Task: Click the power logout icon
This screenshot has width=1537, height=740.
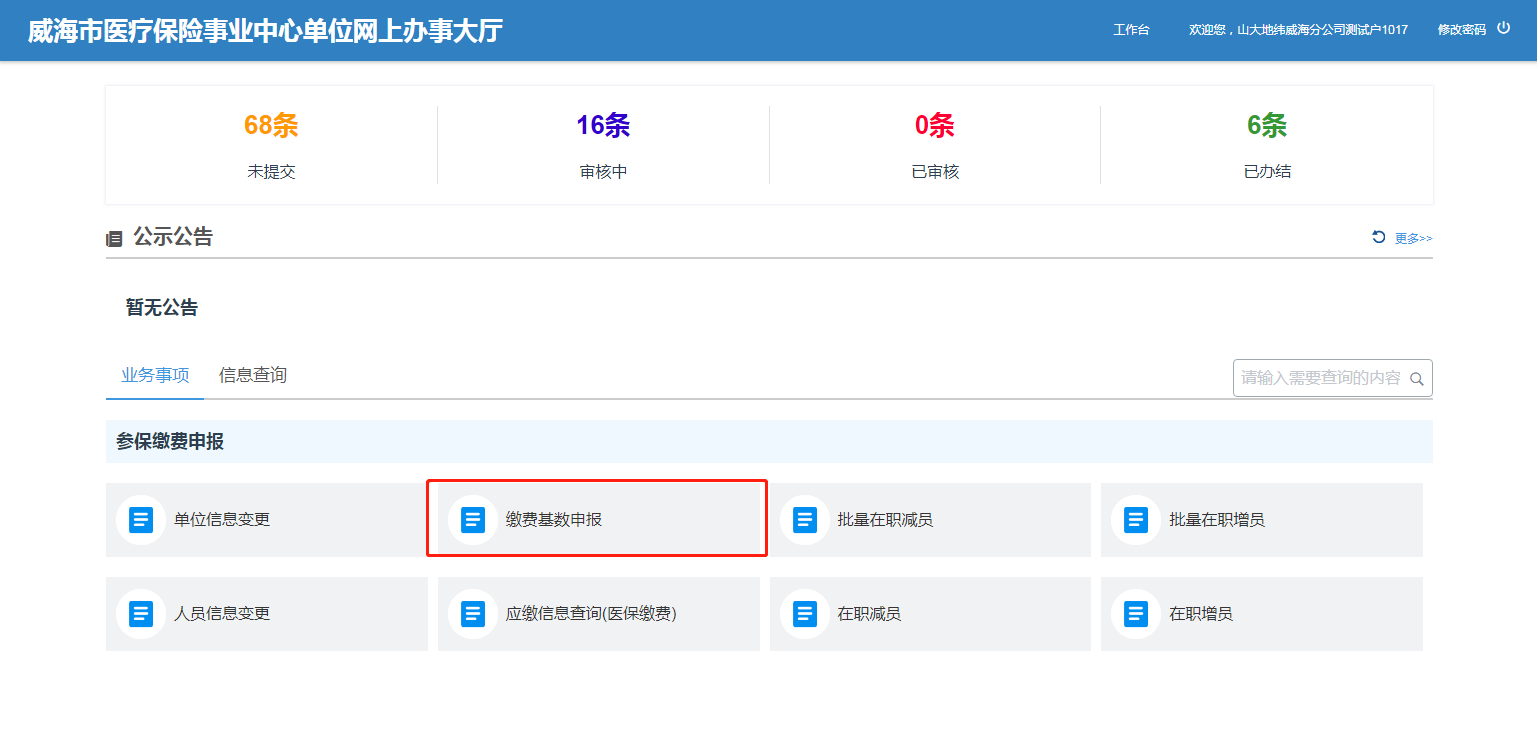Action: tap(1503, 29)
